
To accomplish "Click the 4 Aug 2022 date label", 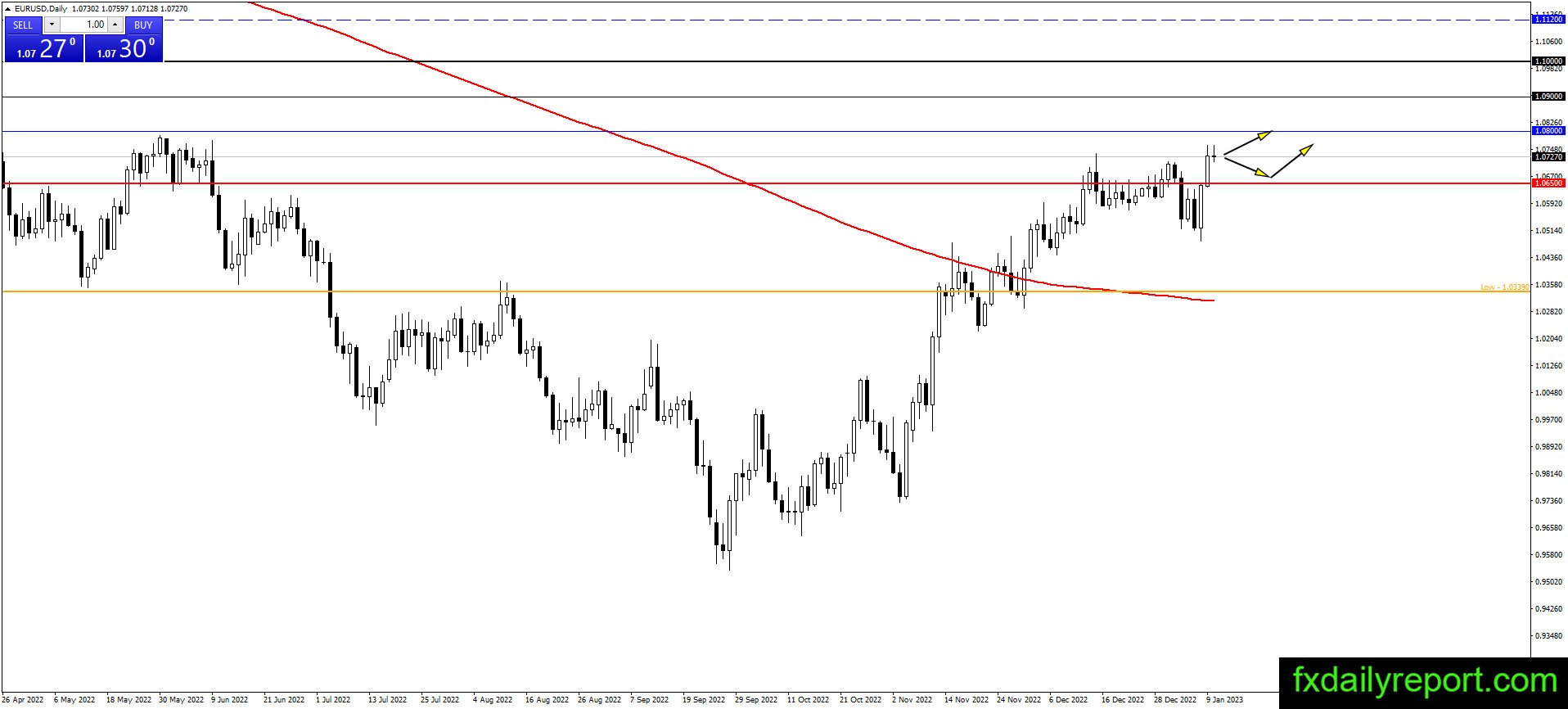I will (x=493, y=700).
